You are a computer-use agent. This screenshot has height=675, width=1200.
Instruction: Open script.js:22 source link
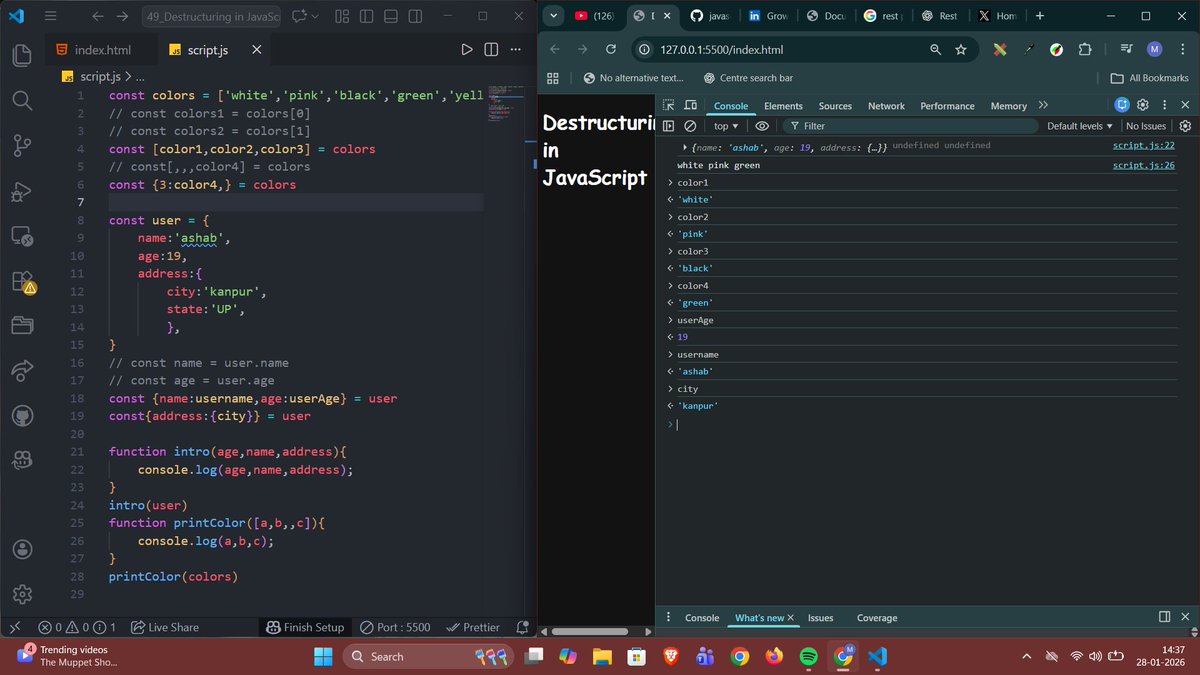[1143, 146]
